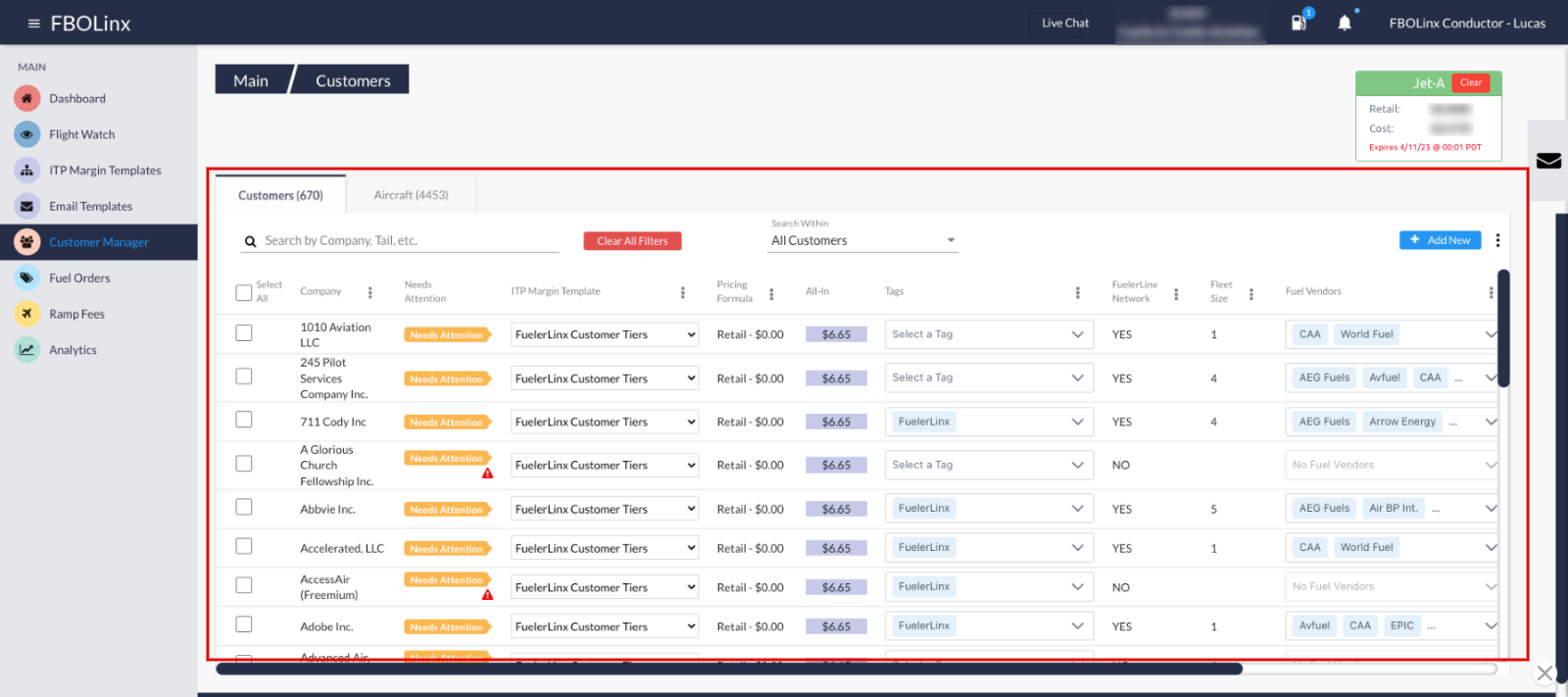
Task: Open FuelerLinx Network column options menu
Action: coord(1176,293)
